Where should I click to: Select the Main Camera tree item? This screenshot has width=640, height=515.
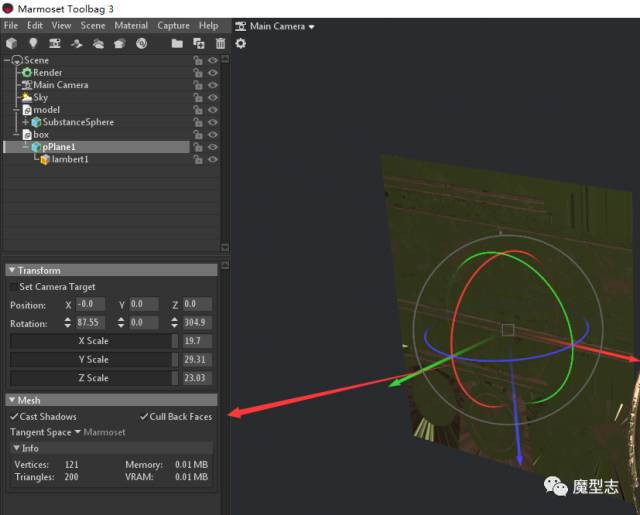(61, 85)
